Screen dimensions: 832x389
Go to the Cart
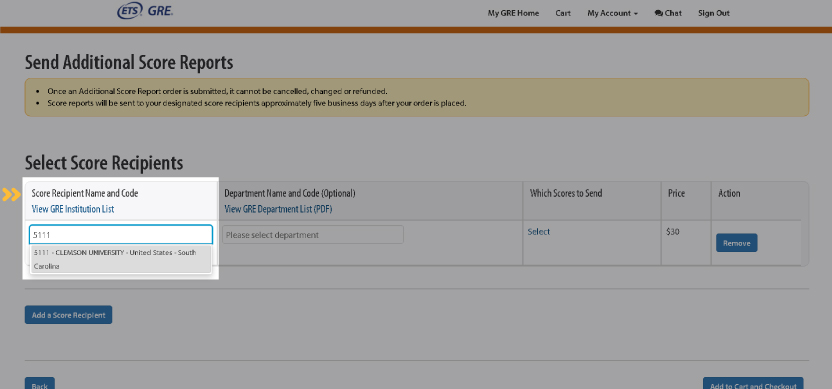coord(563,13)
